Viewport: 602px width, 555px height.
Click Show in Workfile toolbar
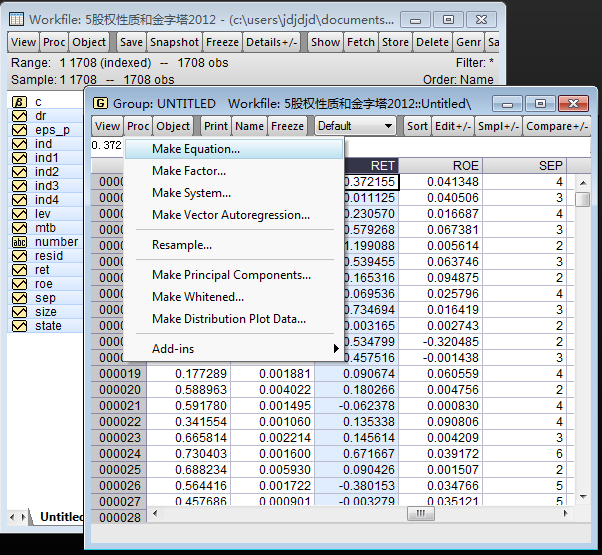tap(325, 42)
